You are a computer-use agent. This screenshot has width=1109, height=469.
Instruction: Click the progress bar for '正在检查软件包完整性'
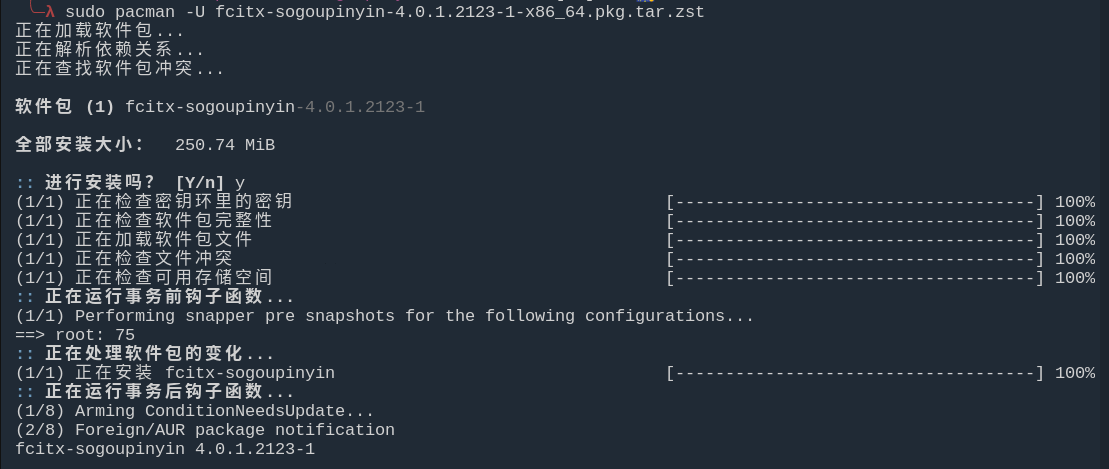pos(855,221)
